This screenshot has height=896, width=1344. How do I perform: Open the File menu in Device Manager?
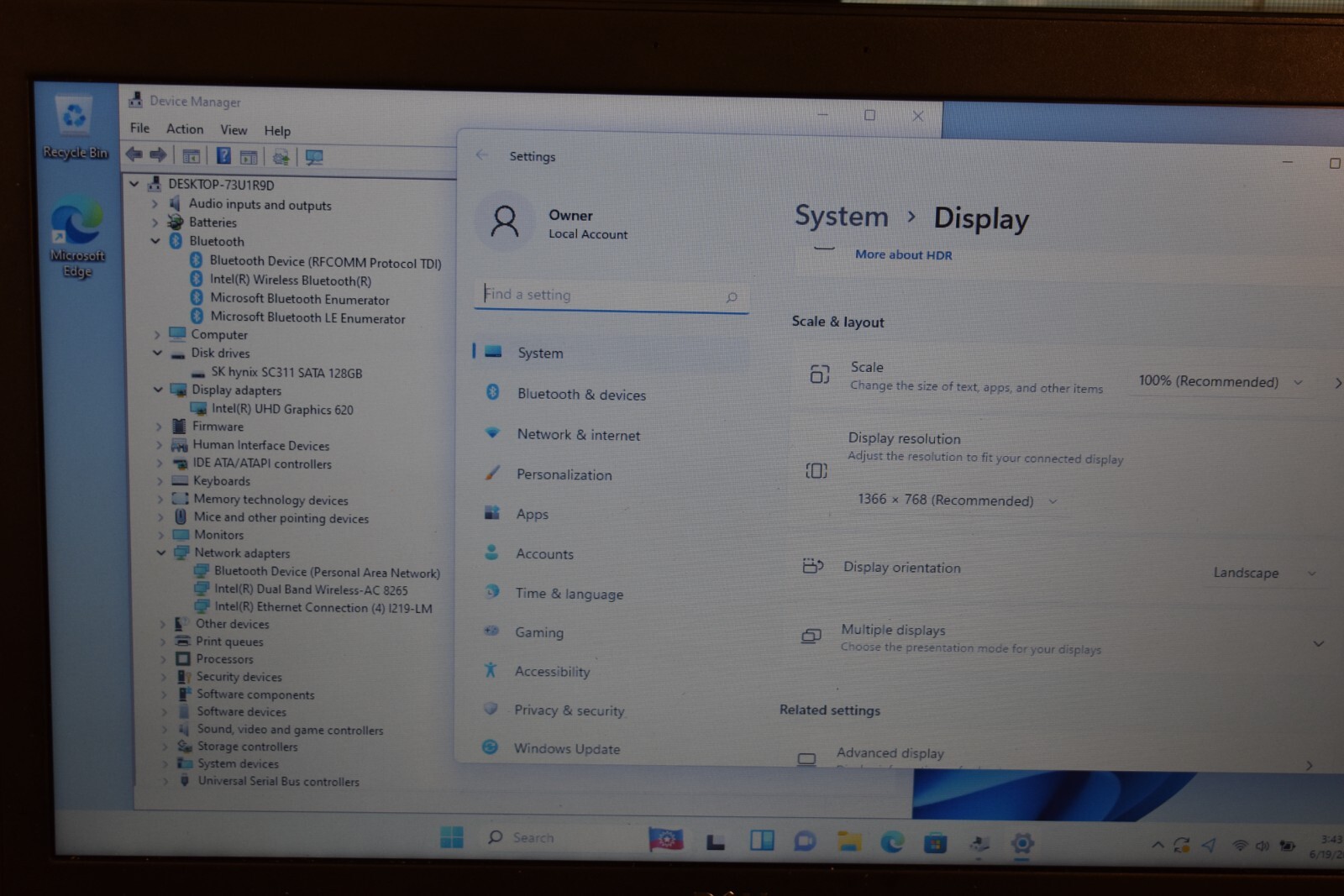click(x=140, y=128)
